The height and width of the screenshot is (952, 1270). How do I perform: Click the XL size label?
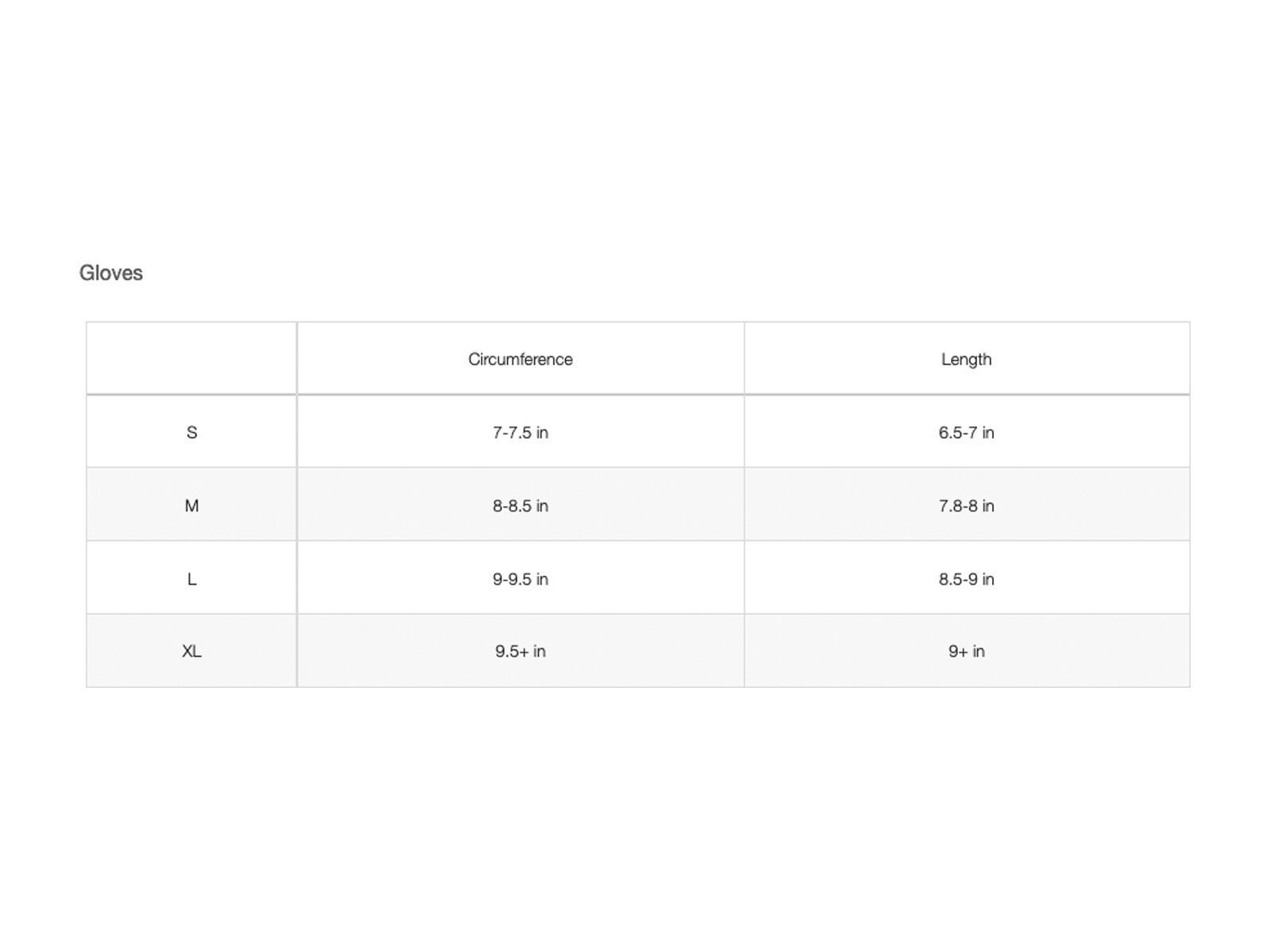tap(191, 651)
